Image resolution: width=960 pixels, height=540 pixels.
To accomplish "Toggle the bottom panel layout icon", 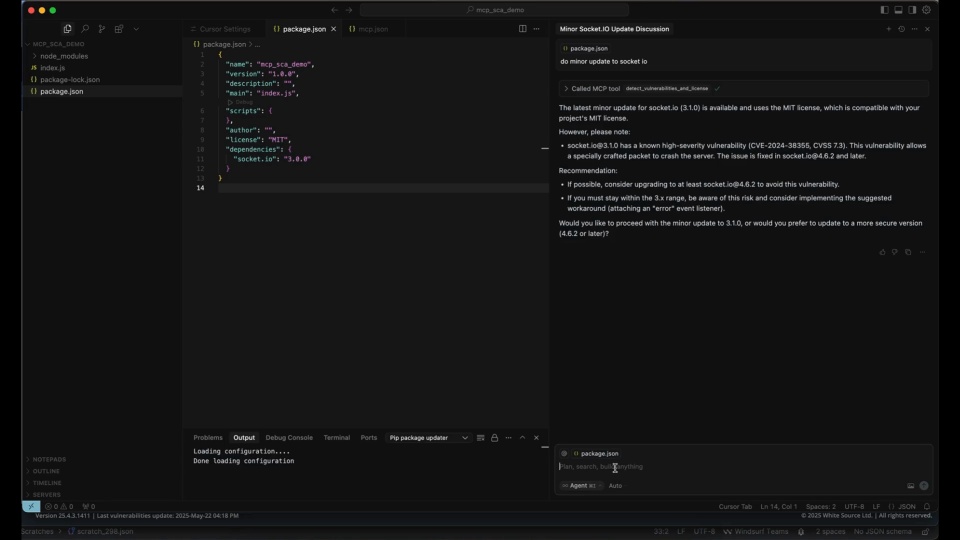I will click(x=898, y=10).
